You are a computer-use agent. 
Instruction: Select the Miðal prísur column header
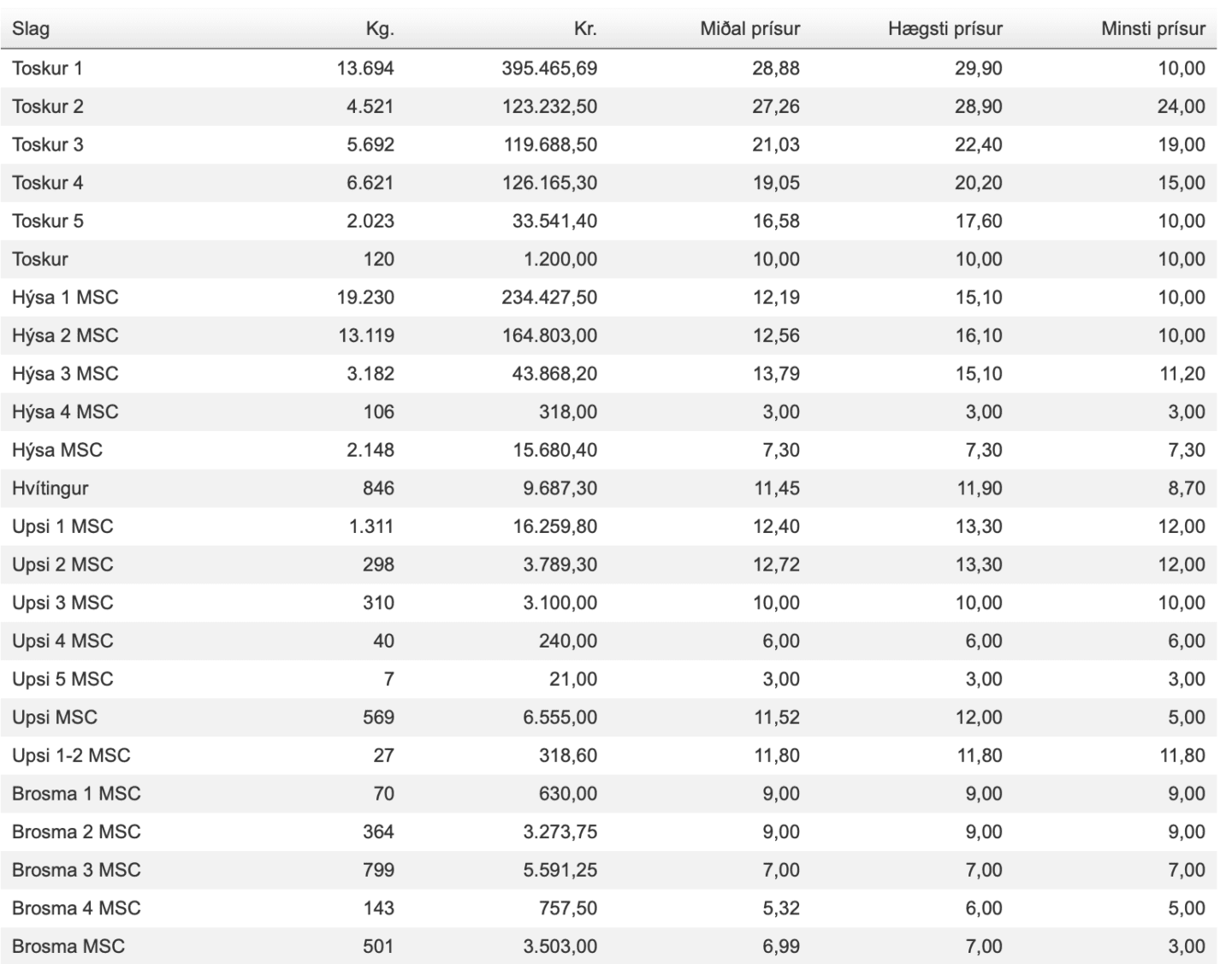tap(749, 29)
